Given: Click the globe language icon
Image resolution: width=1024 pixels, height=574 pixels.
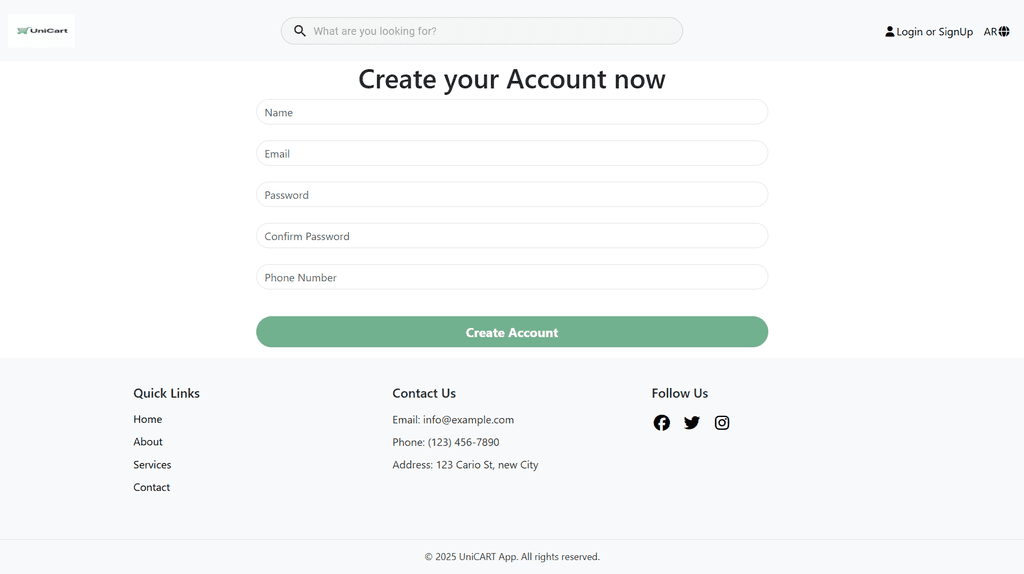Looking at the screenshot, I should click(1004, 32).
